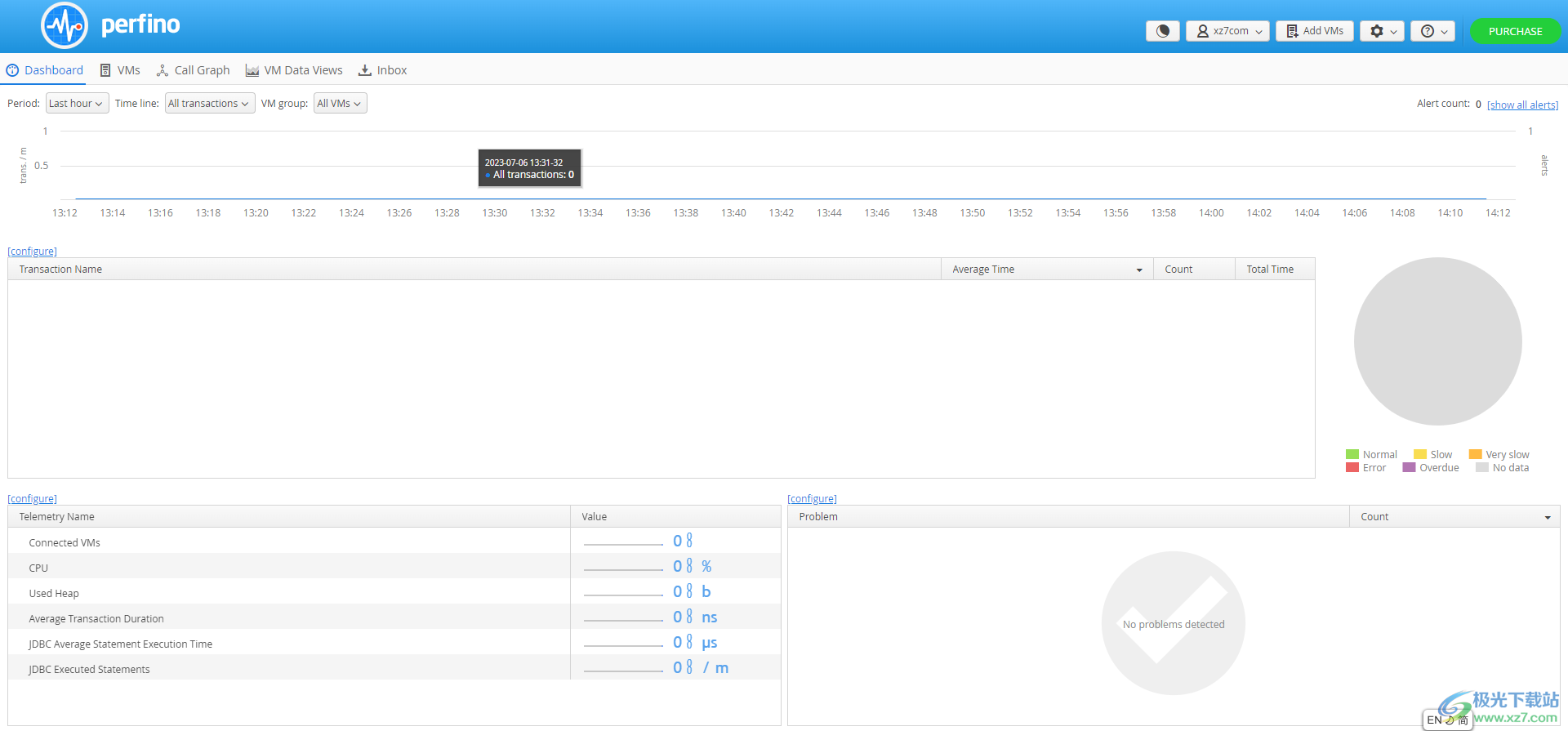Click the sort arrow in the Problem table Count column
Viewport: 1568px width, 731px height.
1548,518
